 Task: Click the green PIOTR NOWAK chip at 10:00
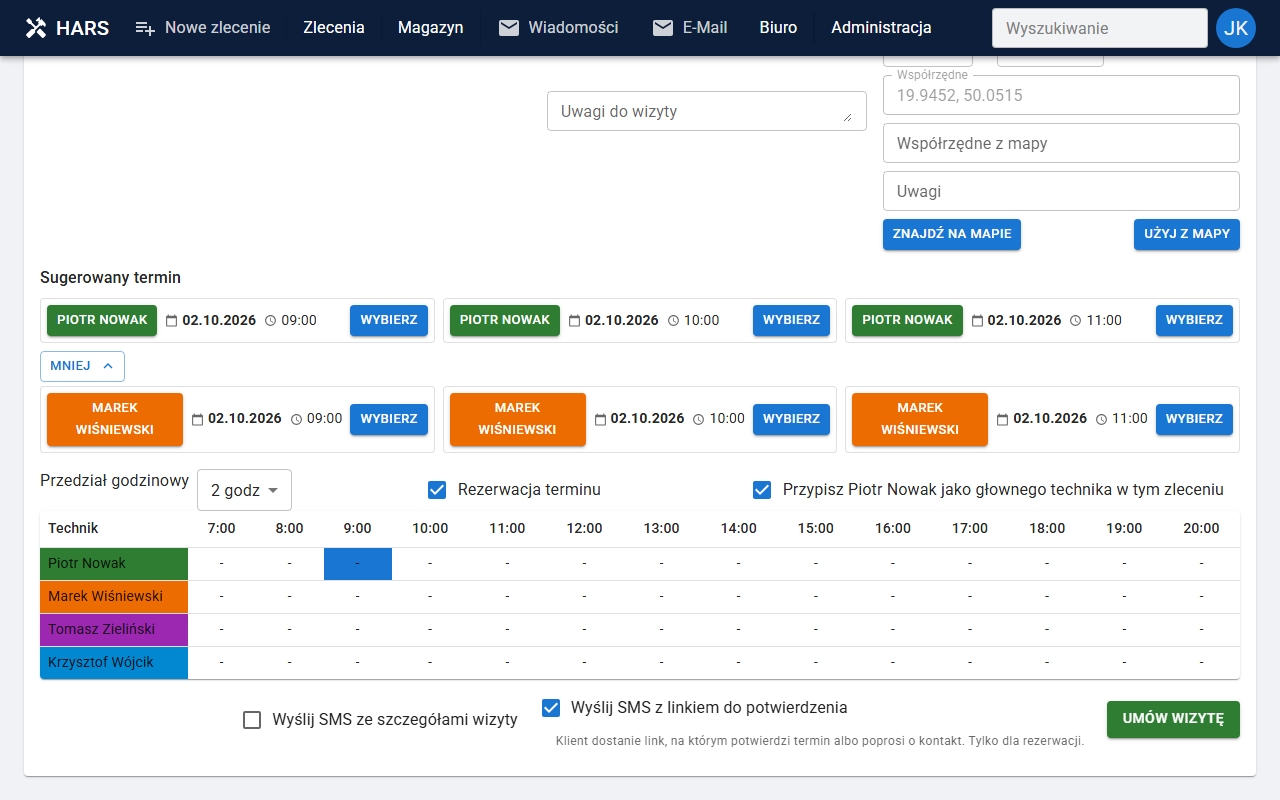[505, 320]
